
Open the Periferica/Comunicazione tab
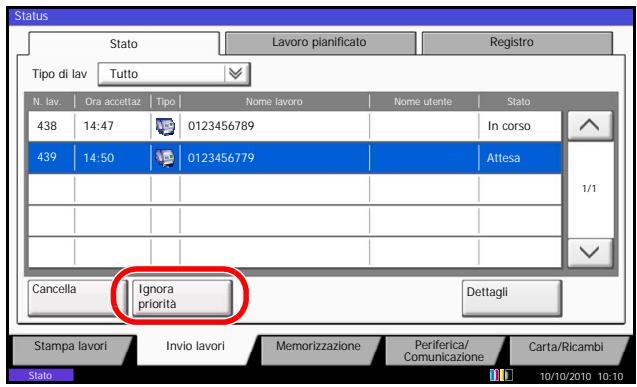tap(444, 350)
